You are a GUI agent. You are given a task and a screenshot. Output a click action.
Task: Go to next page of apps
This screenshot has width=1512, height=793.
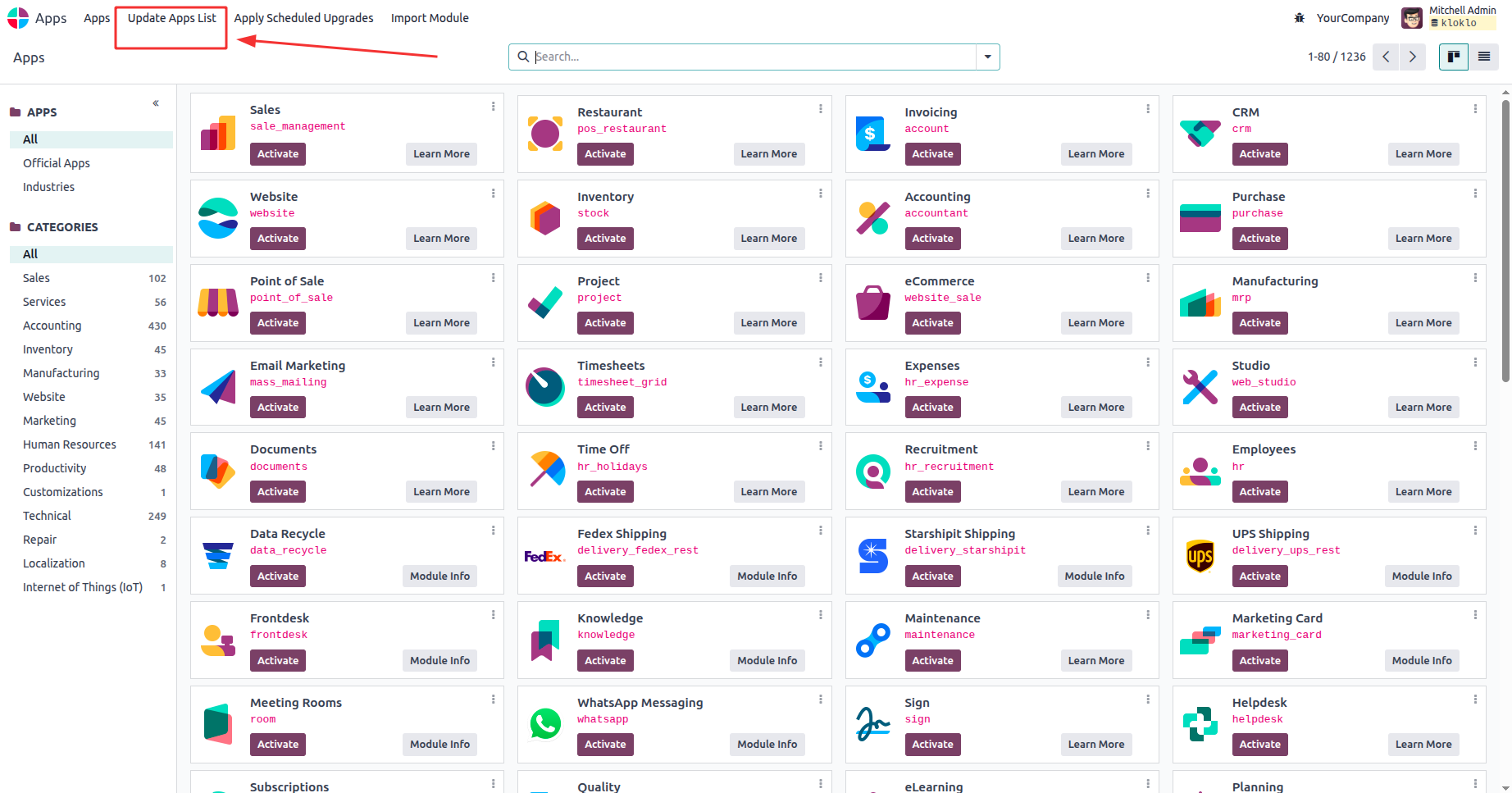[x=1412, y=57]
